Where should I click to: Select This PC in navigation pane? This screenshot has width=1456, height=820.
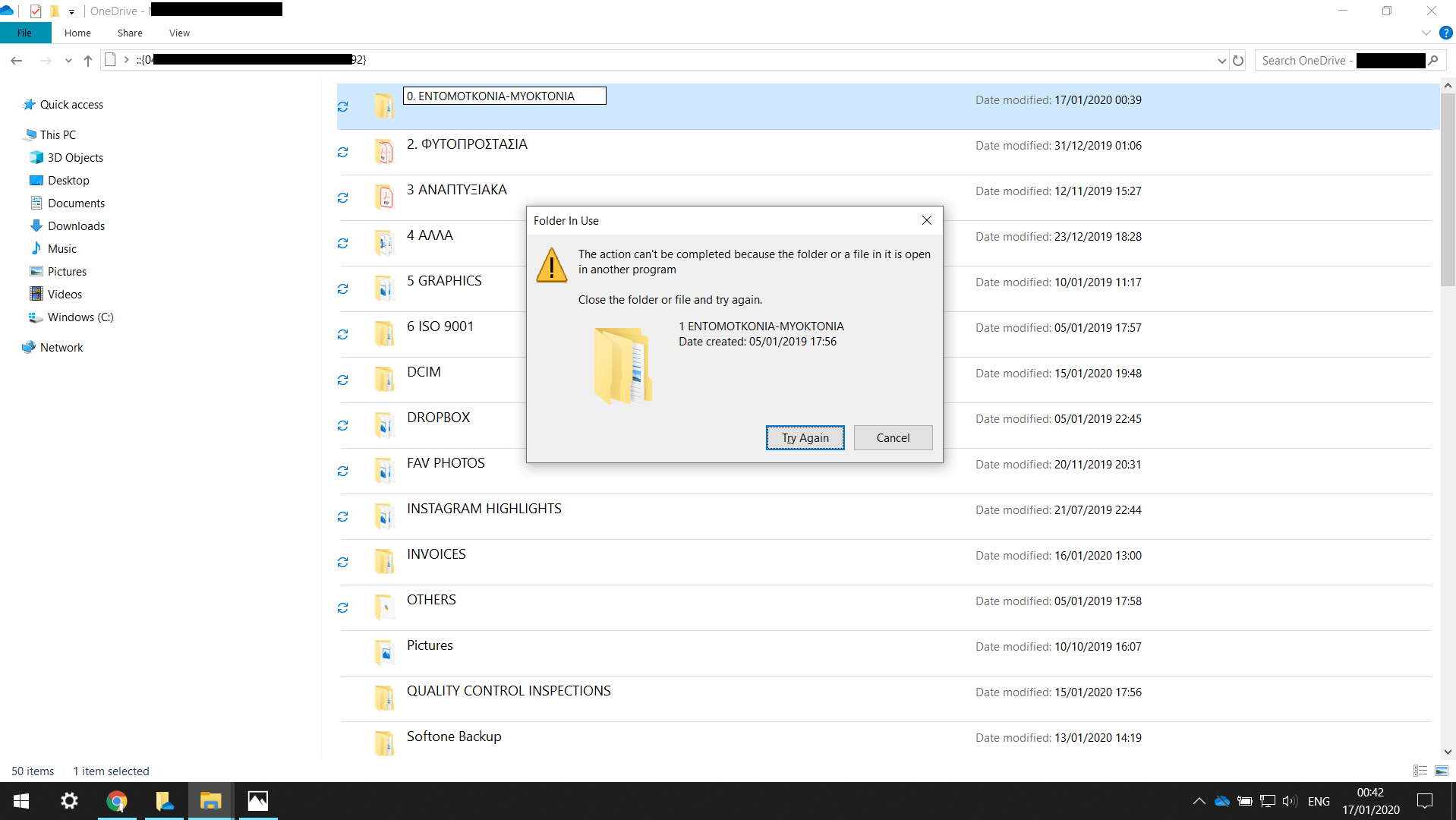(x=58, y=135)
